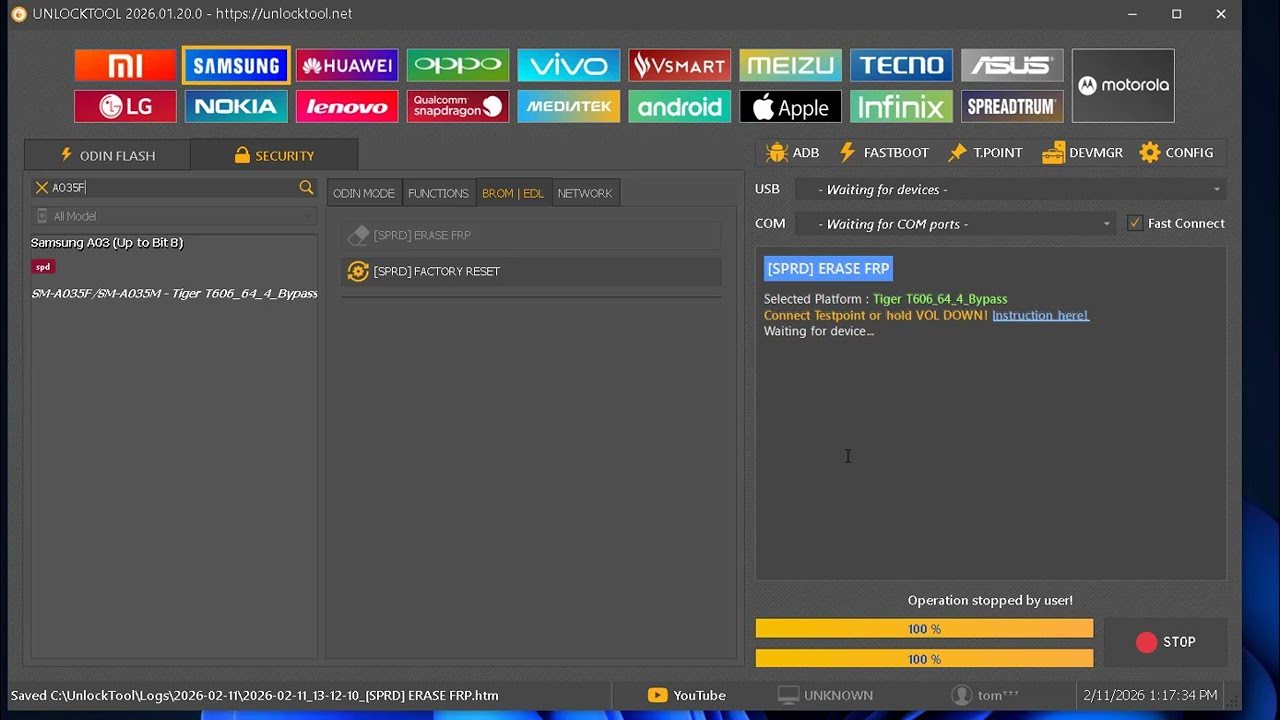
Task: Focus the model search field
Action: click(x=174, y=187)
